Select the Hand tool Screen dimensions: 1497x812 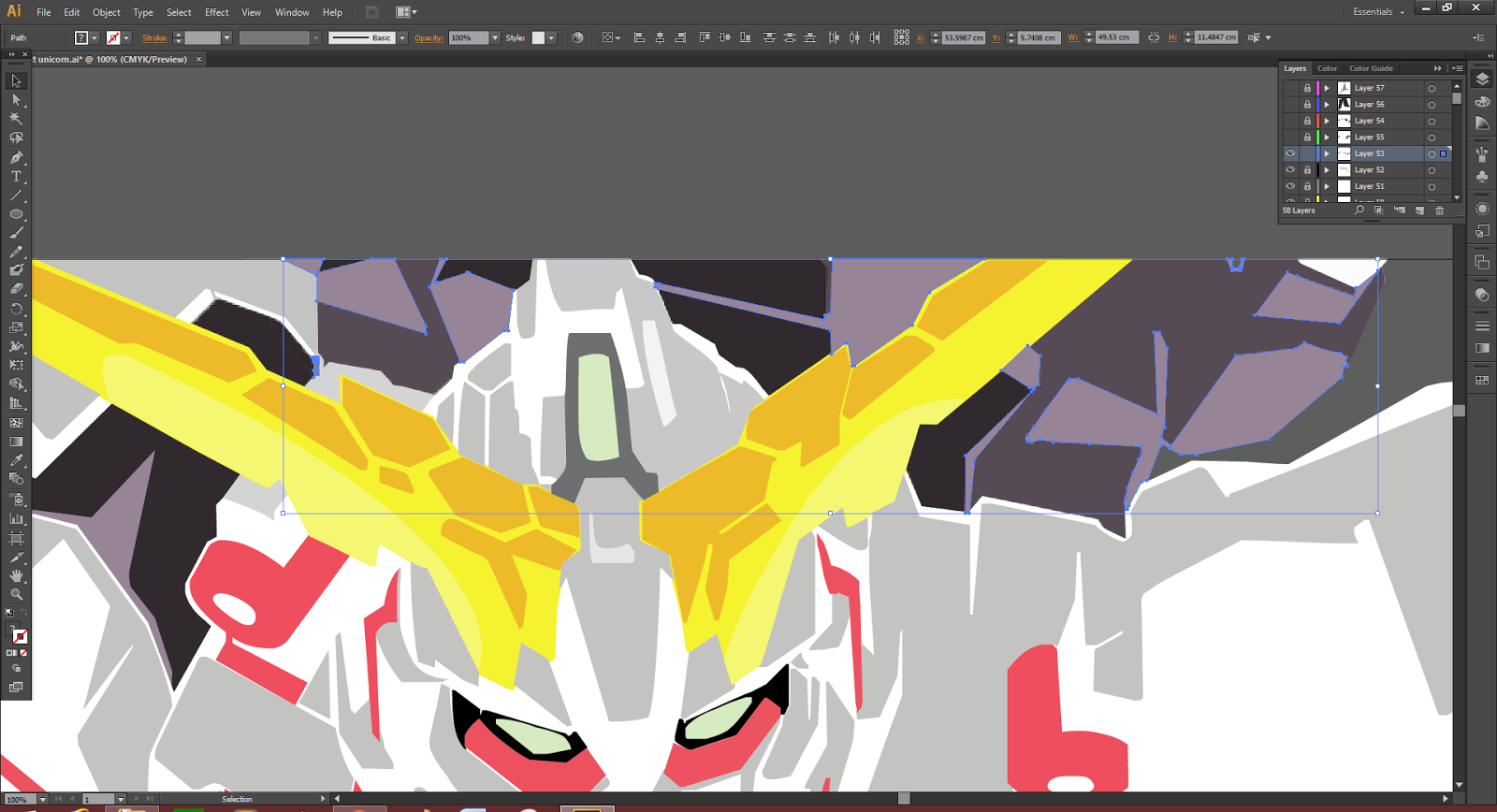coord(16,575)
